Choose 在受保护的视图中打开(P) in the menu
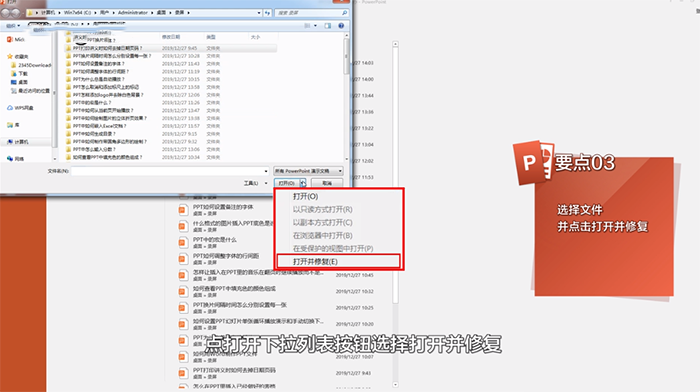Viewport: 700px width, 392px height. coord(333,248)
